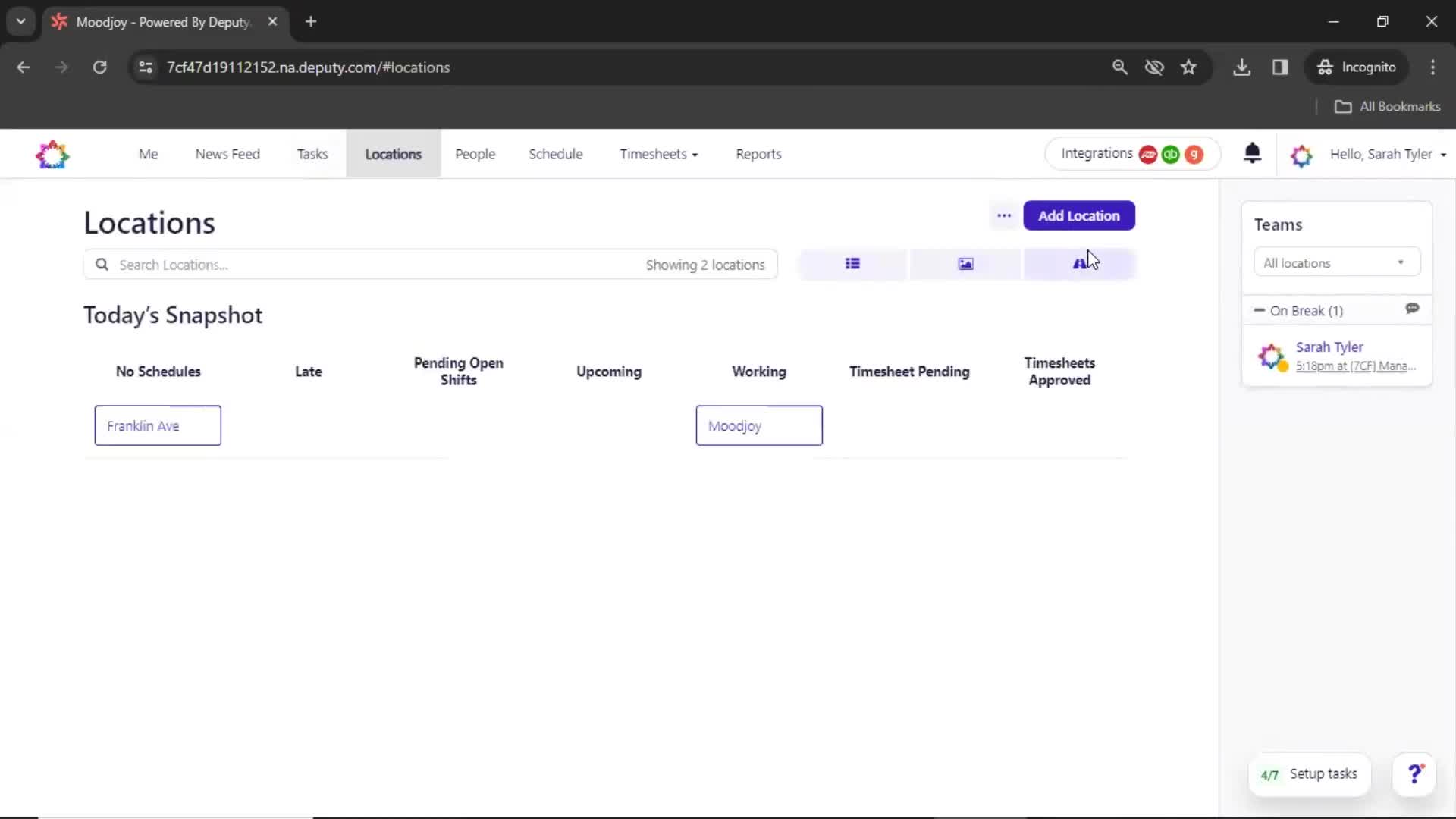Click the profile avatar near Hello, Sarah Tyler

click(1301, 155)
